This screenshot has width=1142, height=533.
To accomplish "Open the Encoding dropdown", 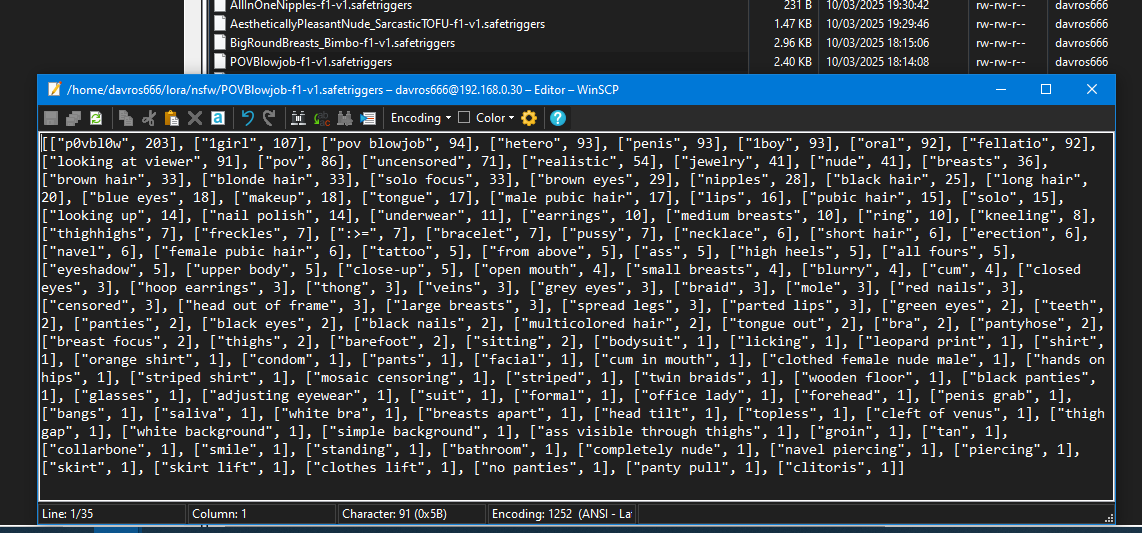I will (421, 118).
